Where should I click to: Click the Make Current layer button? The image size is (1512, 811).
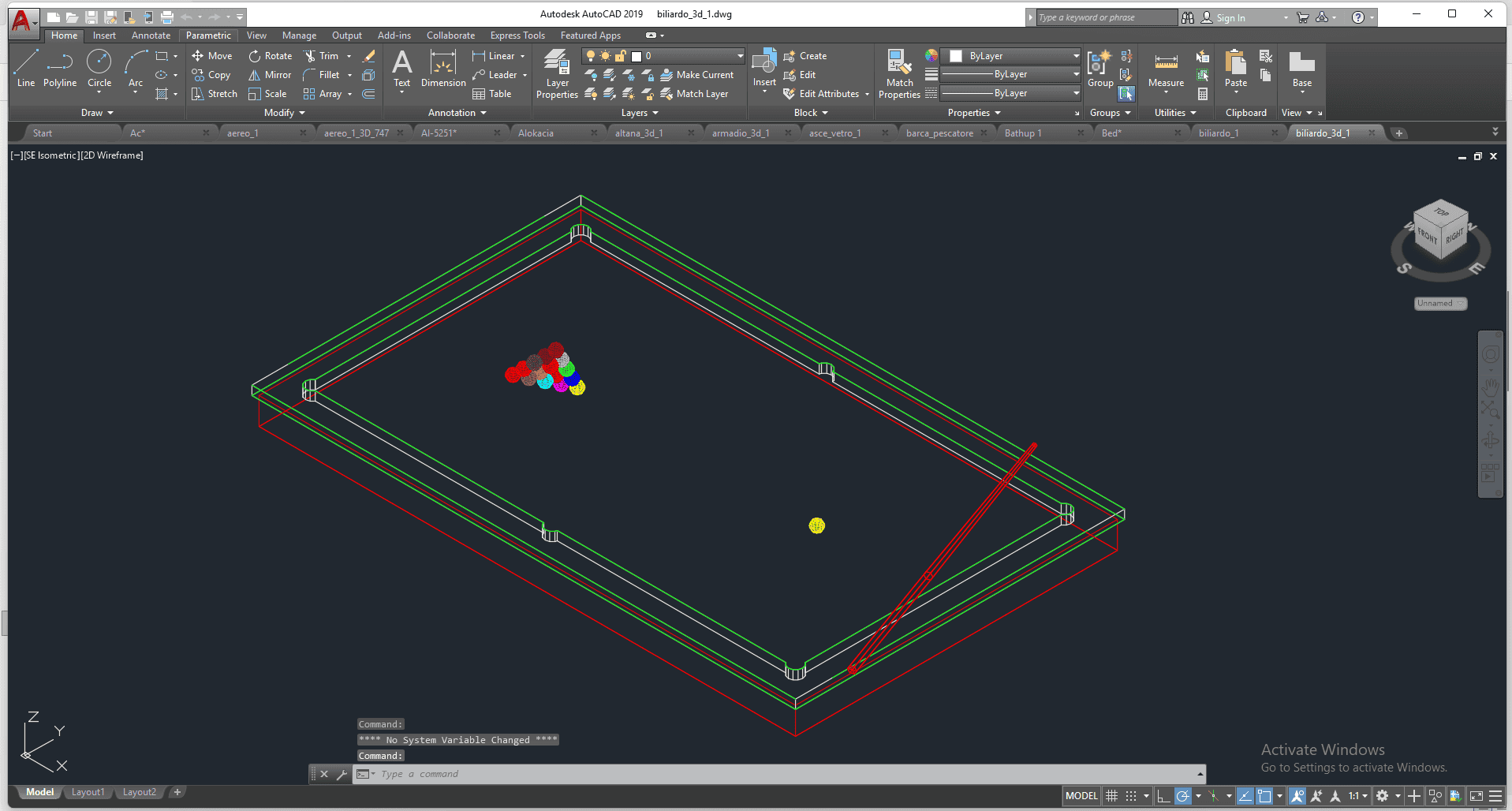(697, 75)
